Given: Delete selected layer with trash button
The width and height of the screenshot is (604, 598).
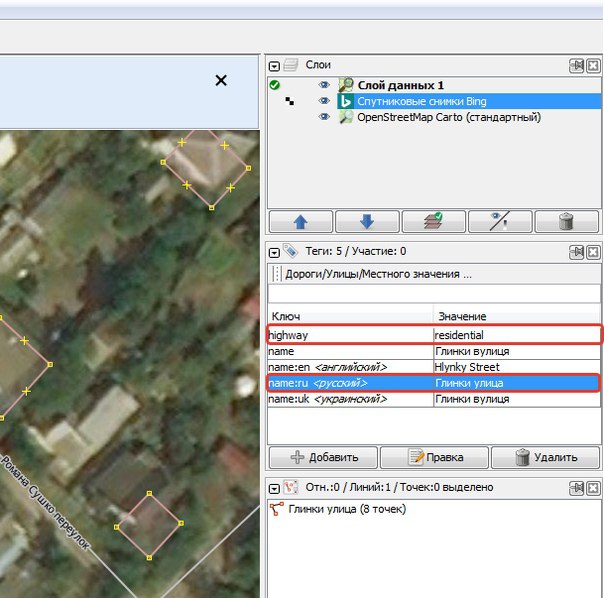Looking at the screenshot, I should (567, 222).
